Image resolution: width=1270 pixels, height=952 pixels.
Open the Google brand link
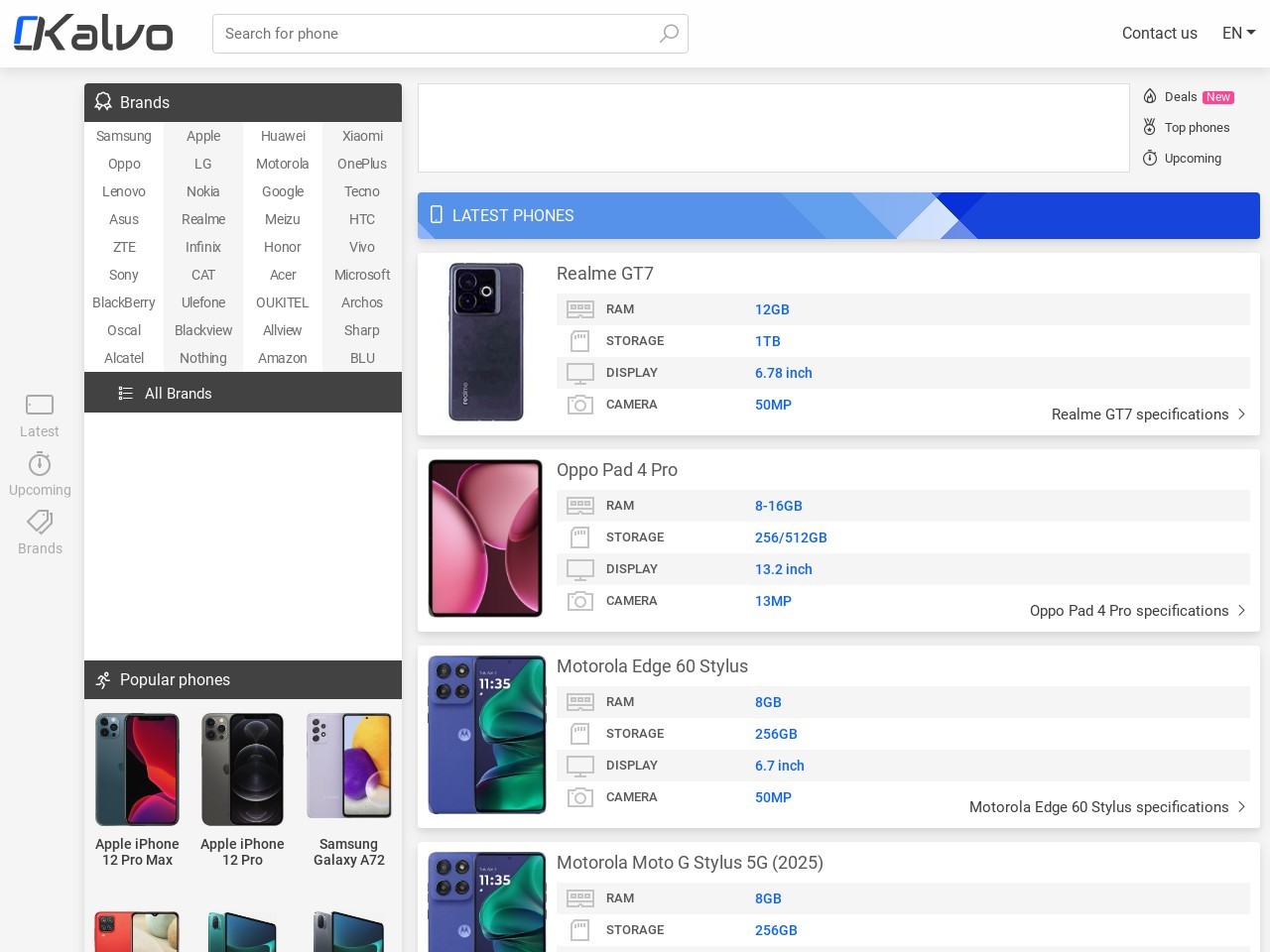tap(283, 191)
